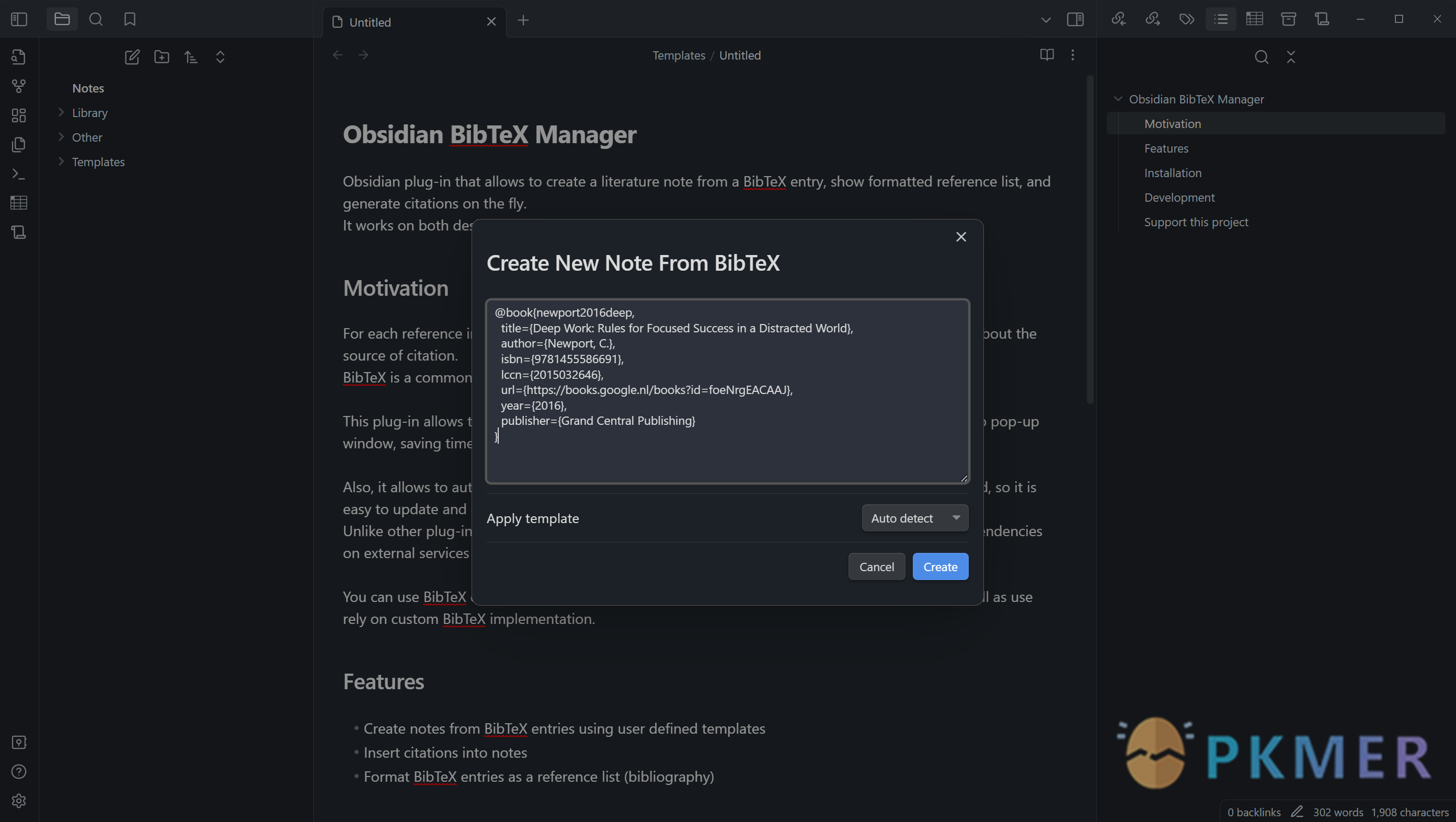Image resolution: width=1456 pixels, height=822 pixels.
Task: Open the archive box panel tab
Action: (1288, 20)
